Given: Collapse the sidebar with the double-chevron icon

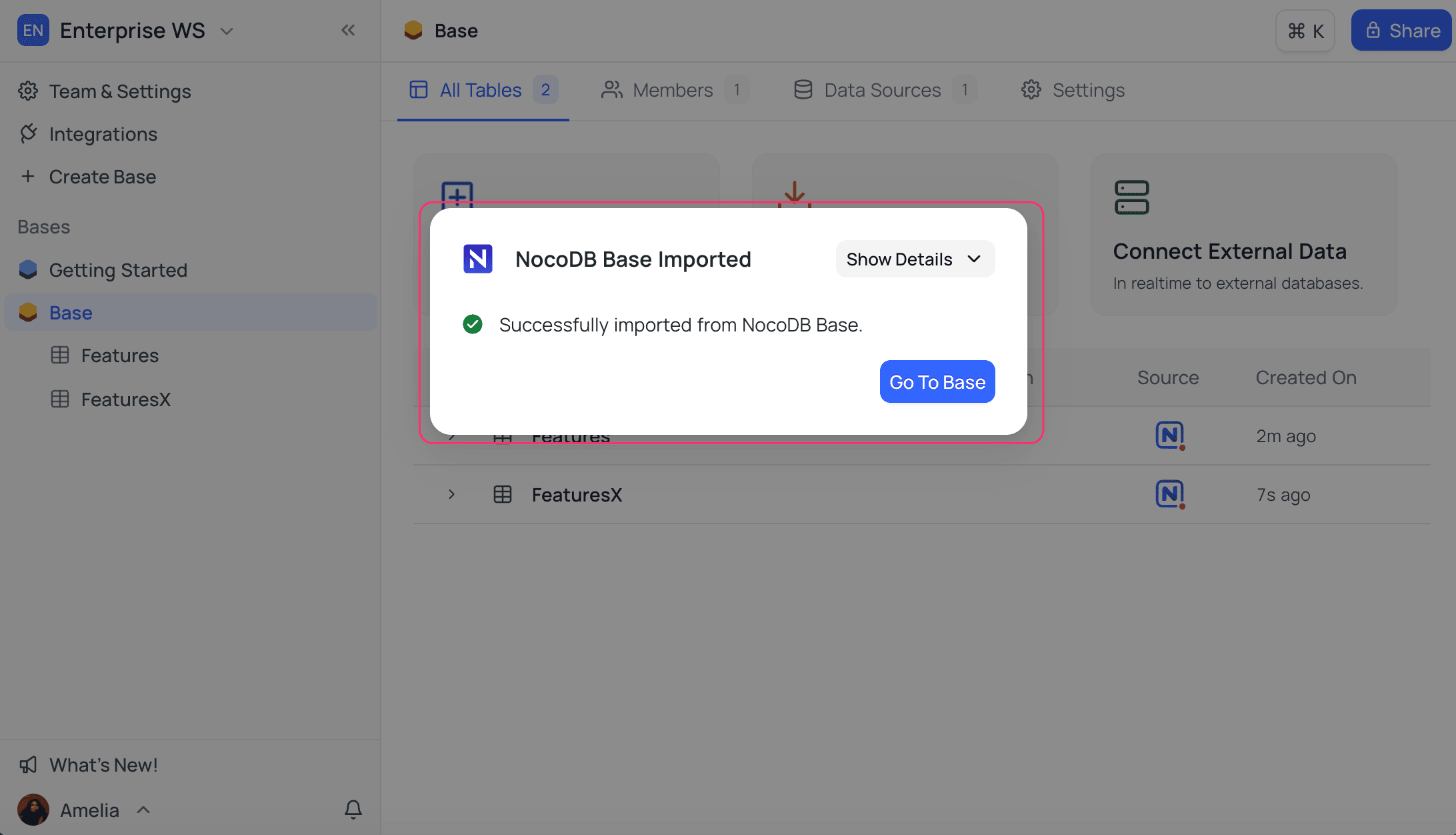Looking at the screenshot, I should click(x=347, y=30).
